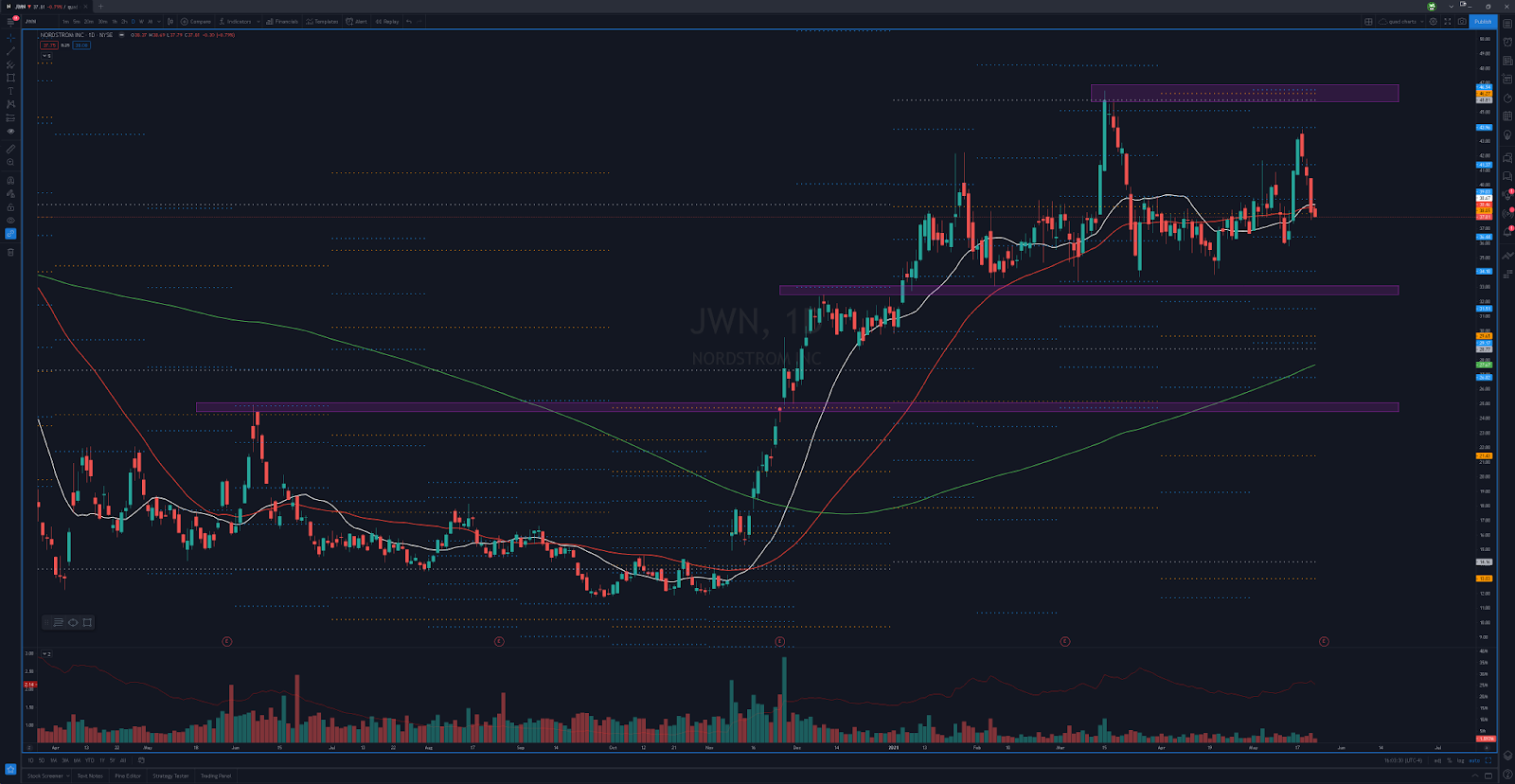The height and width of the screenshot is (784, 1515).
Task: Undo the last chart action
Action: [x=409, y=22]
